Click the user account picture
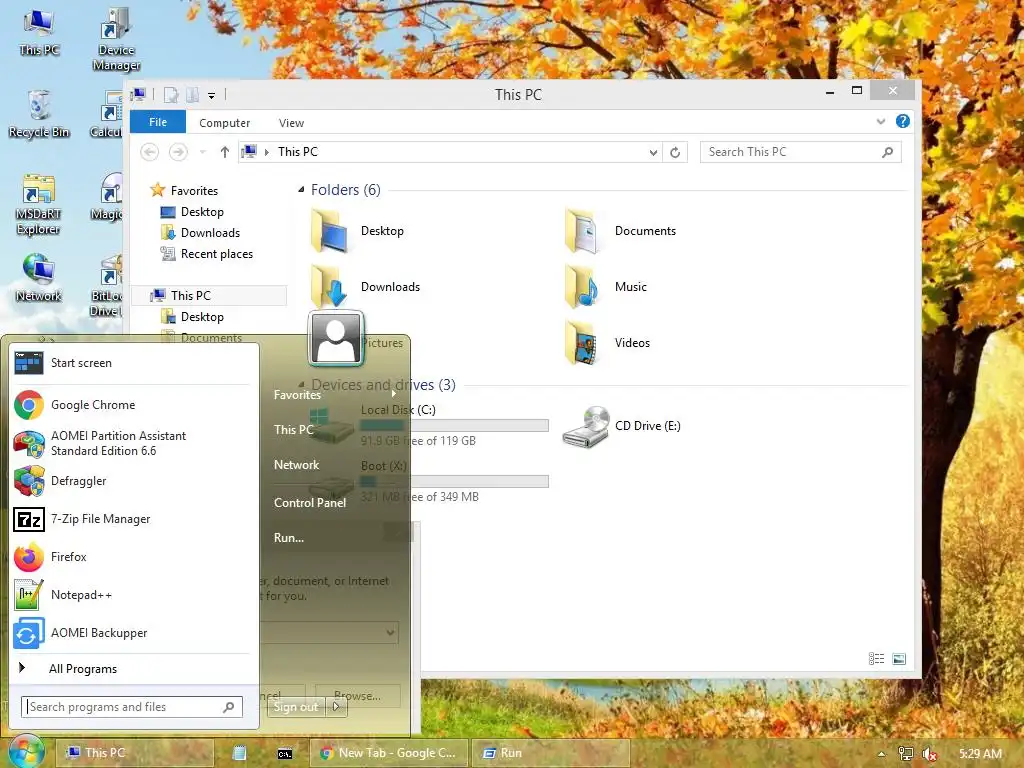The height and width of the screenshot is (768, 1024). point(336,338)
